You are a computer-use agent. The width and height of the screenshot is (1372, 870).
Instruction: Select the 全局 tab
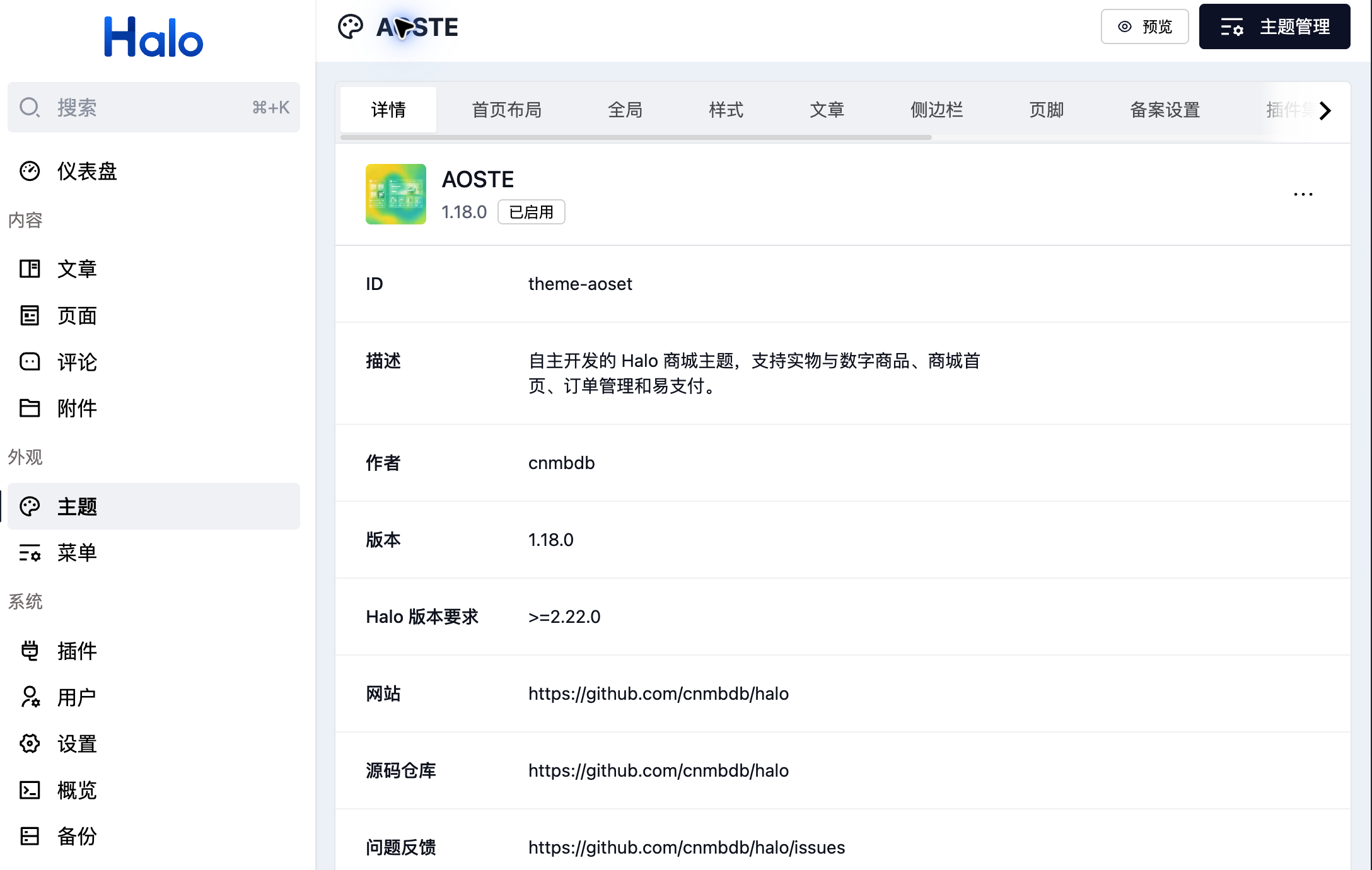pyautogui.click(x=625, y=110)
